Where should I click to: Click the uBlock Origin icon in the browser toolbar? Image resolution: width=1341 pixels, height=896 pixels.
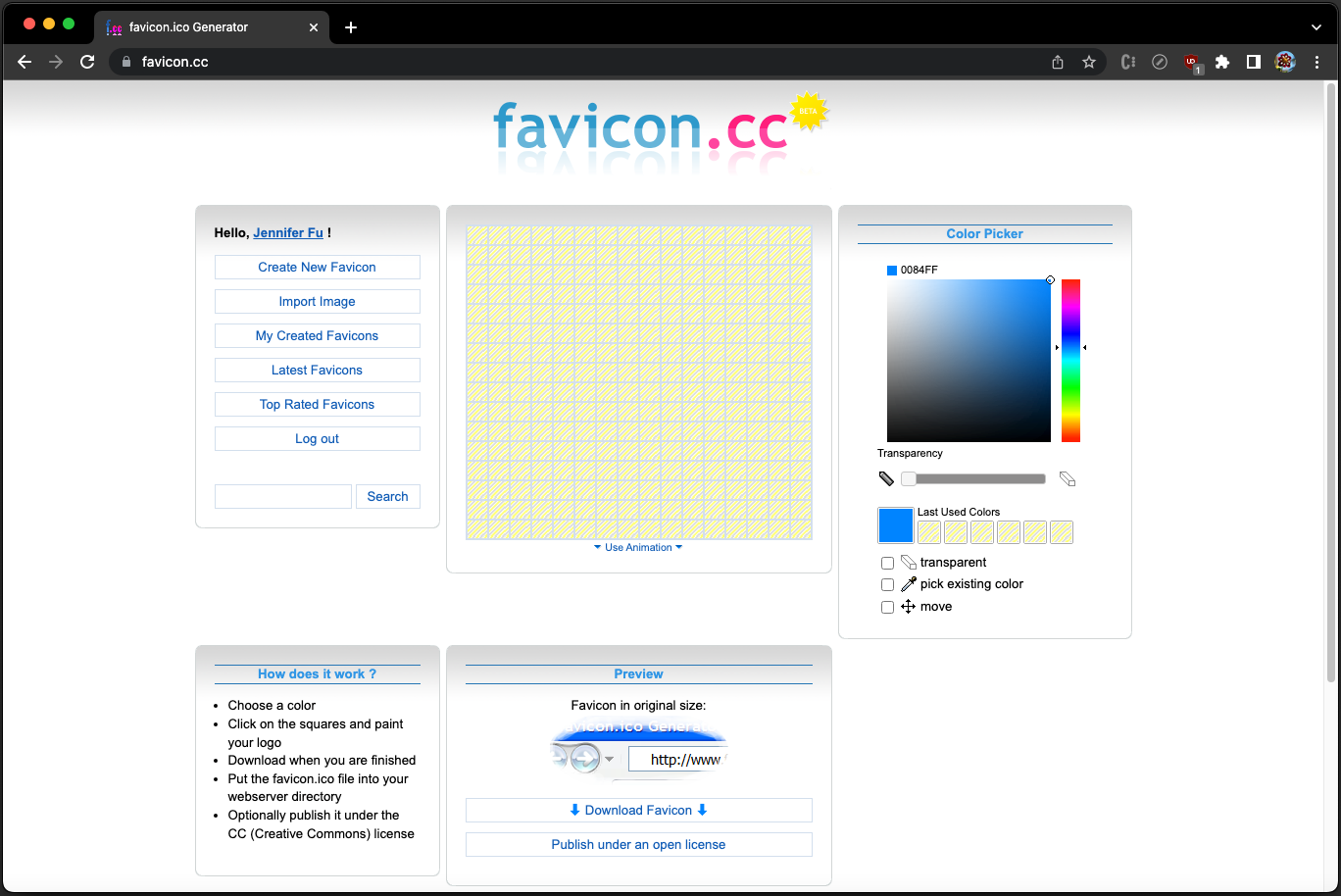[x=1191, y=61]
